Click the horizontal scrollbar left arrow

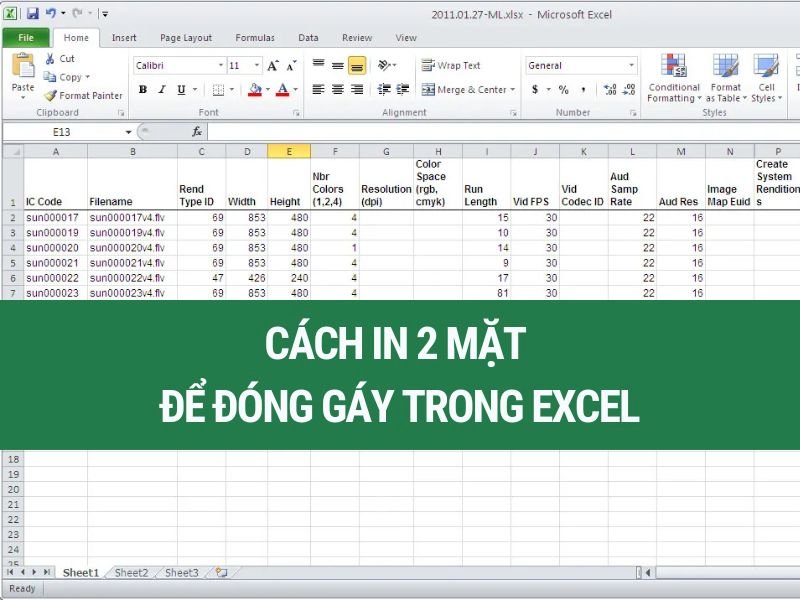coord(648,572)
